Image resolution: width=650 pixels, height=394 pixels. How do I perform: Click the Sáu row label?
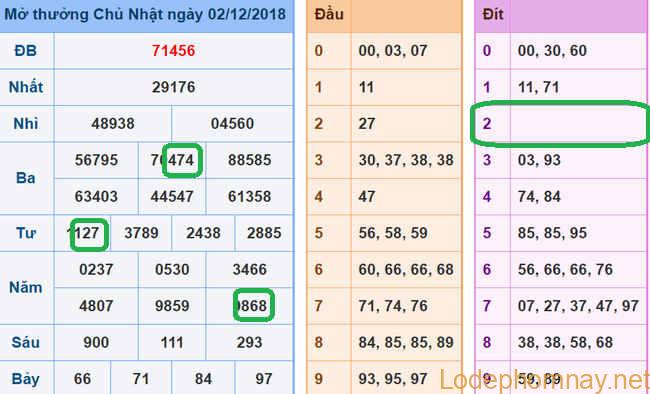(x=26, y=342)
